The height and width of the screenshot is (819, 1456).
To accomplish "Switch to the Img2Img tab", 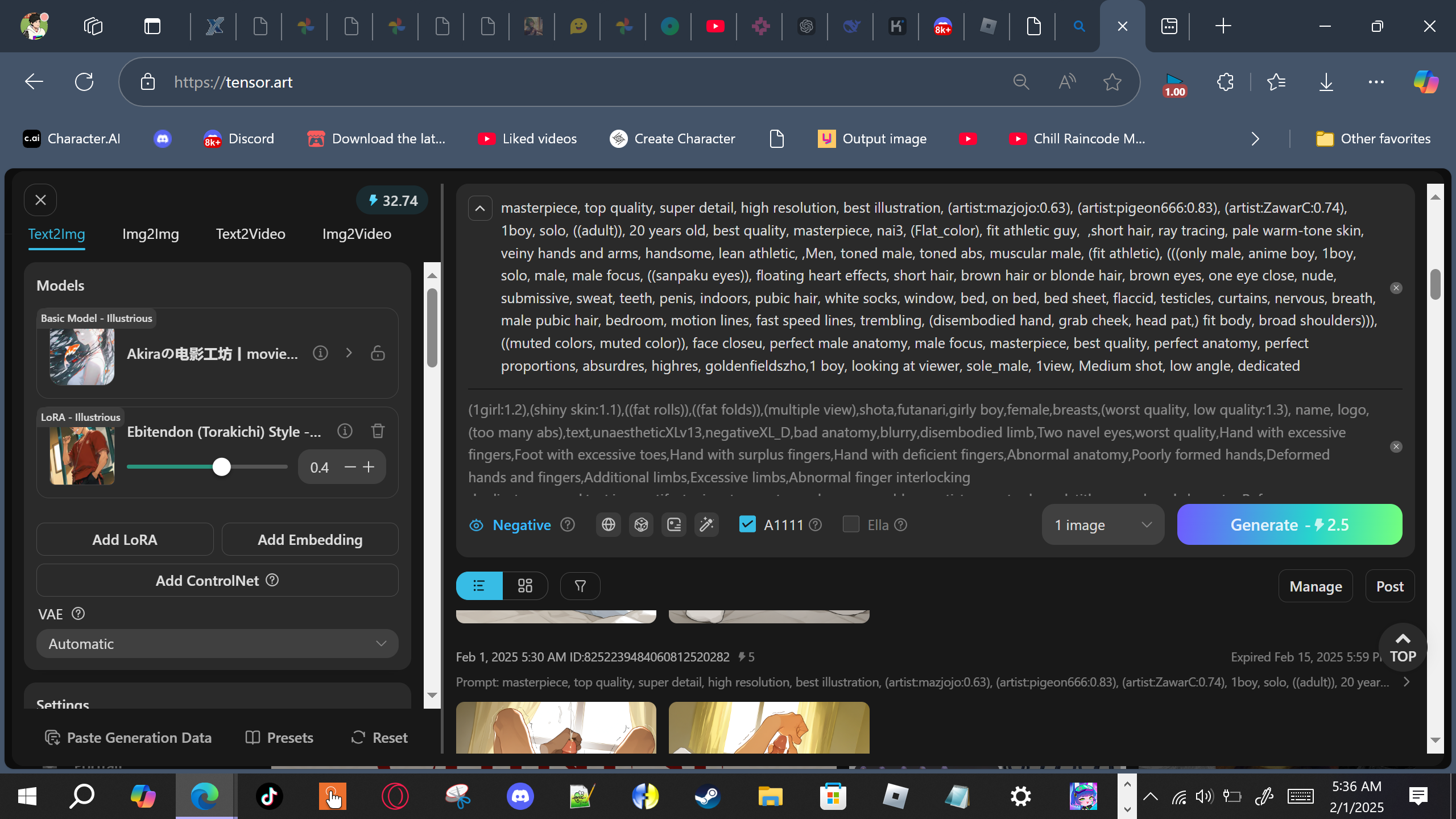I will (150, 234).
